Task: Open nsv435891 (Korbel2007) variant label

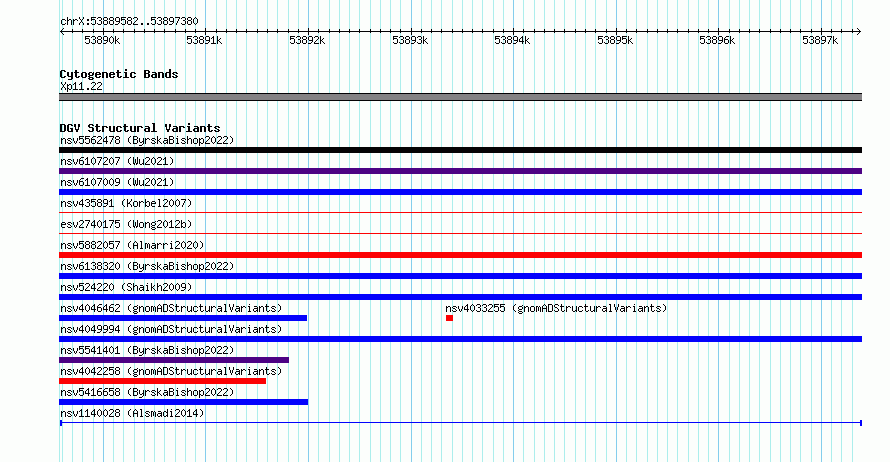Action: 126,203
